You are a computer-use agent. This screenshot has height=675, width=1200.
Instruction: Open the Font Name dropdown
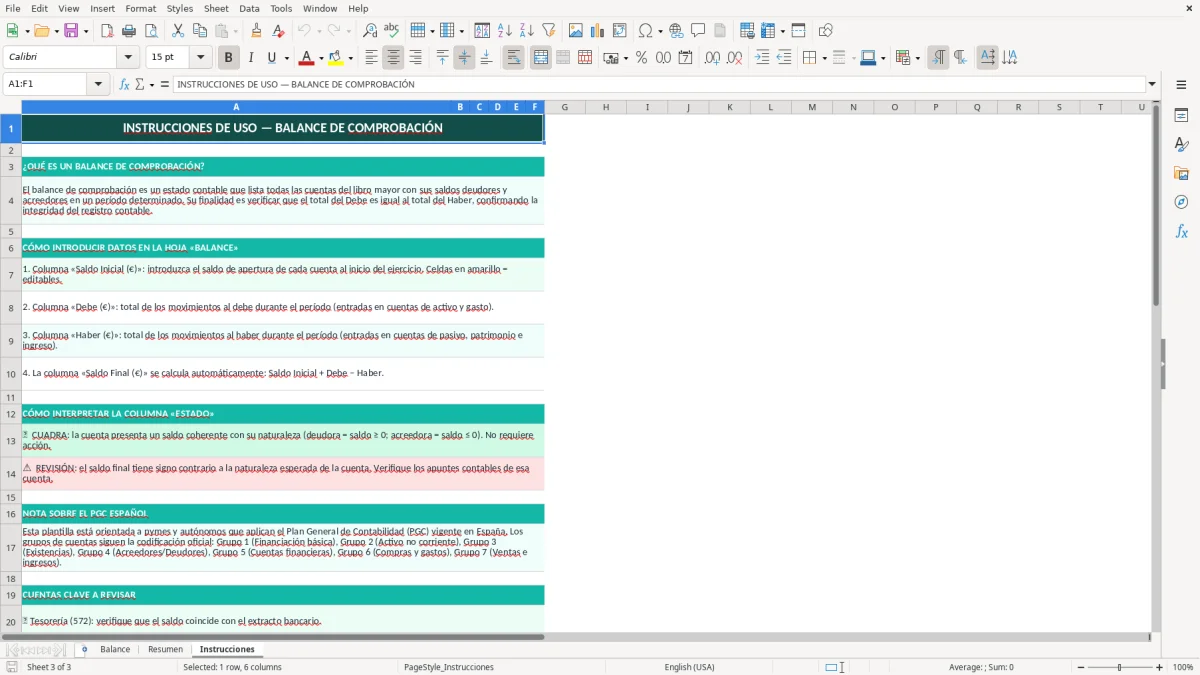(x=130, y=58)
